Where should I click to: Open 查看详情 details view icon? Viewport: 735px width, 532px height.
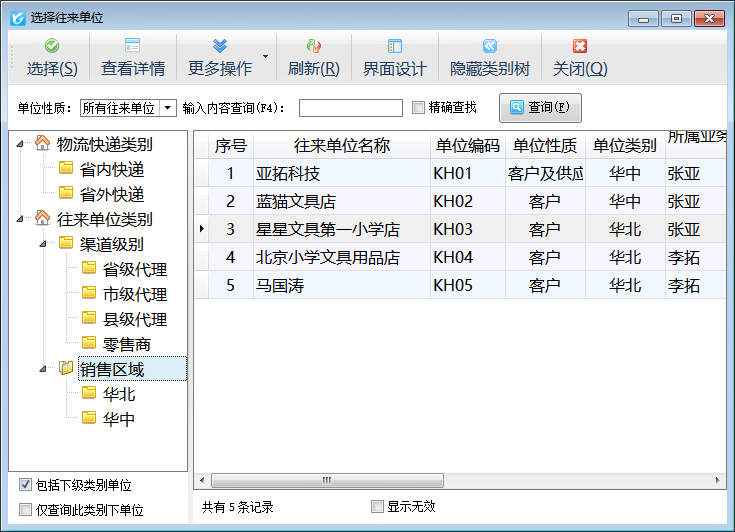point(132,46)
